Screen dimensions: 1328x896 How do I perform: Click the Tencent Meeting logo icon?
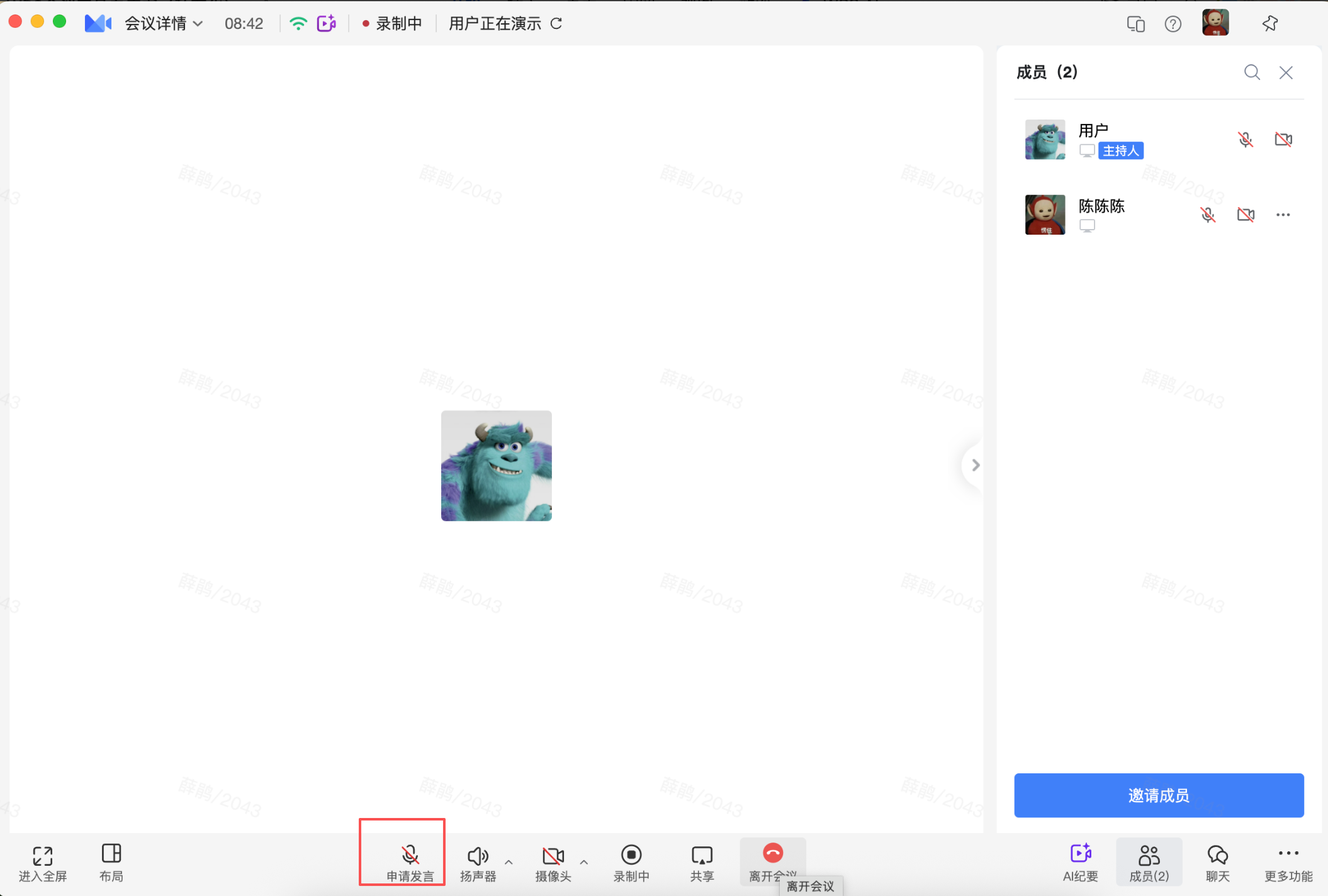pyautogui.click(x=98, y=24)
